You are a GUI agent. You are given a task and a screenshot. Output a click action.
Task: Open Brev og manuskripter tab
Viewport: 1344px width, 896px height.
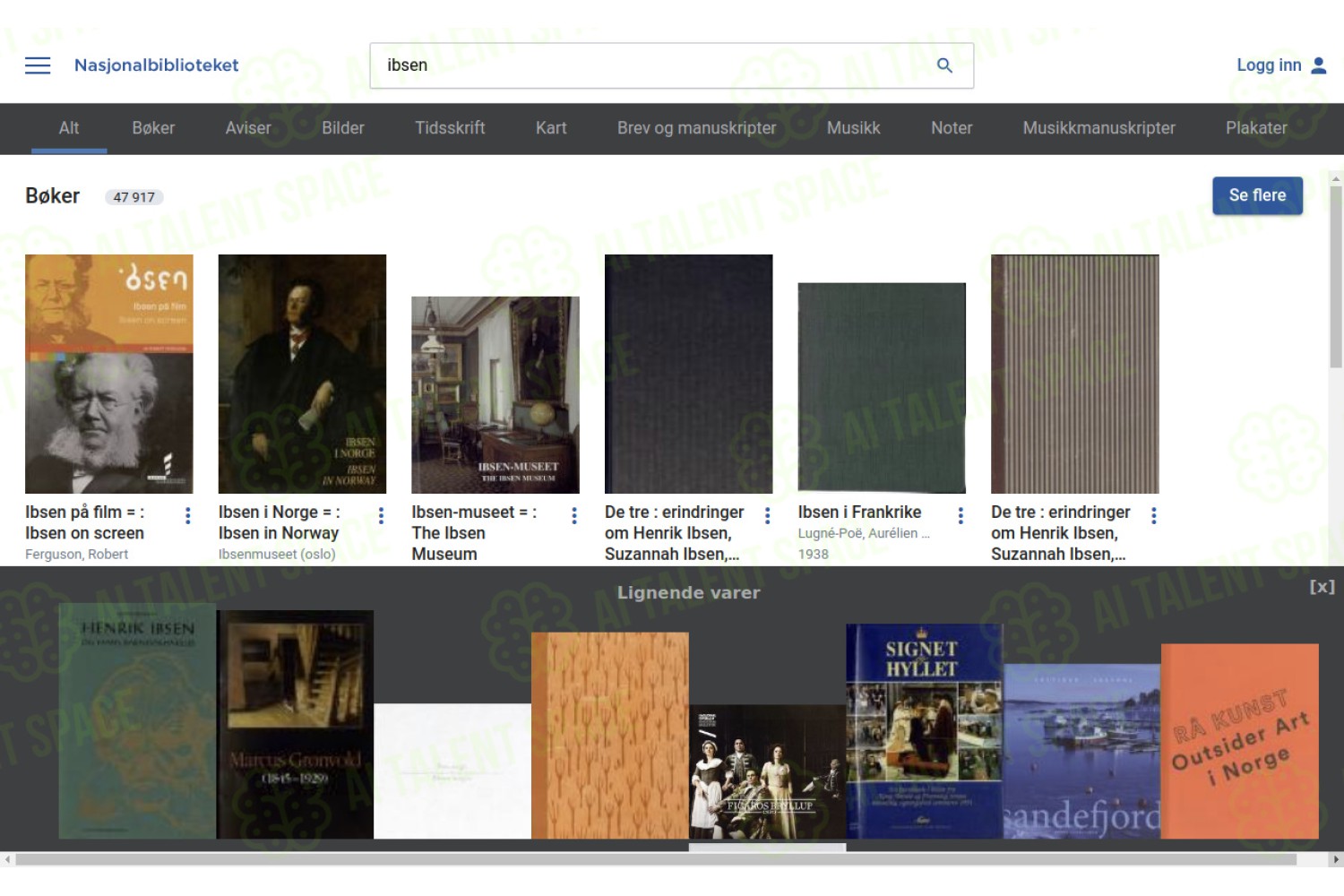click(x=696, y=128)
